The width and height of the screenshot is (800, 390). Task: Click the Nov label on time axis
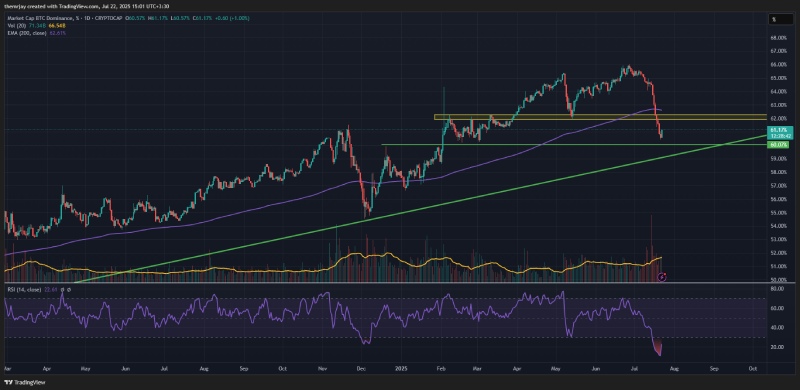[322, 368]
